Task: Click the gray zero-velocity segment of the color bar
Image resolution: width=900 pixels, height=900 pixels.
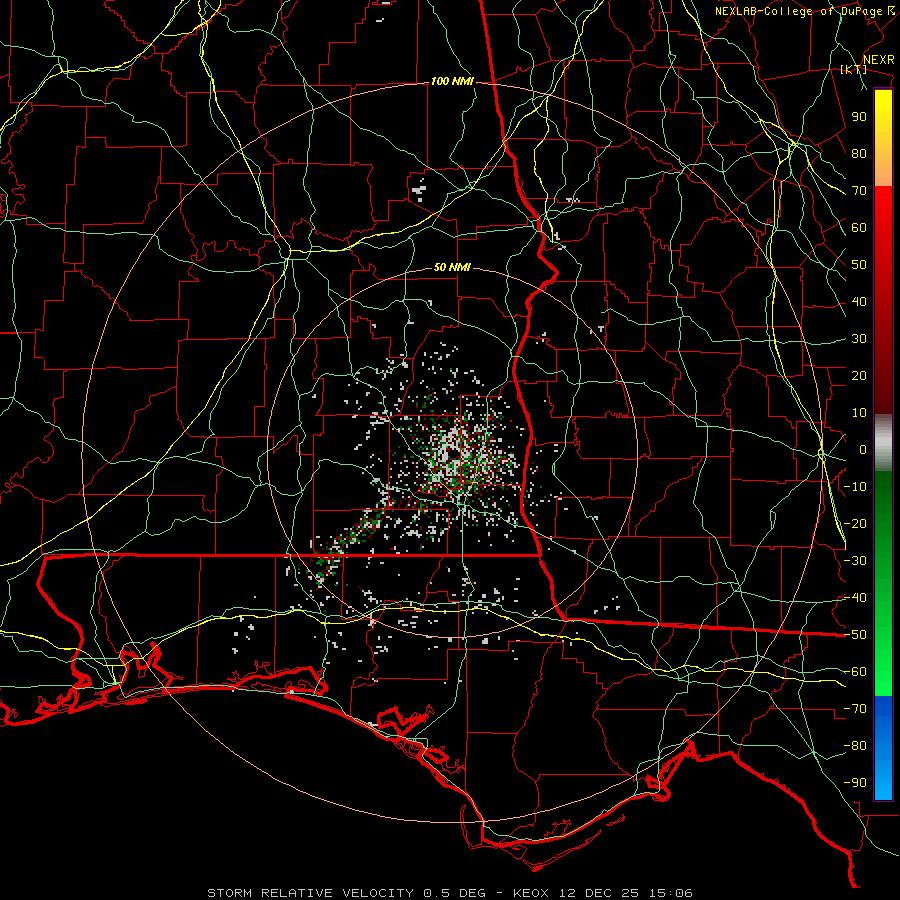Action: pyautogui.click(x=883, y=443)
